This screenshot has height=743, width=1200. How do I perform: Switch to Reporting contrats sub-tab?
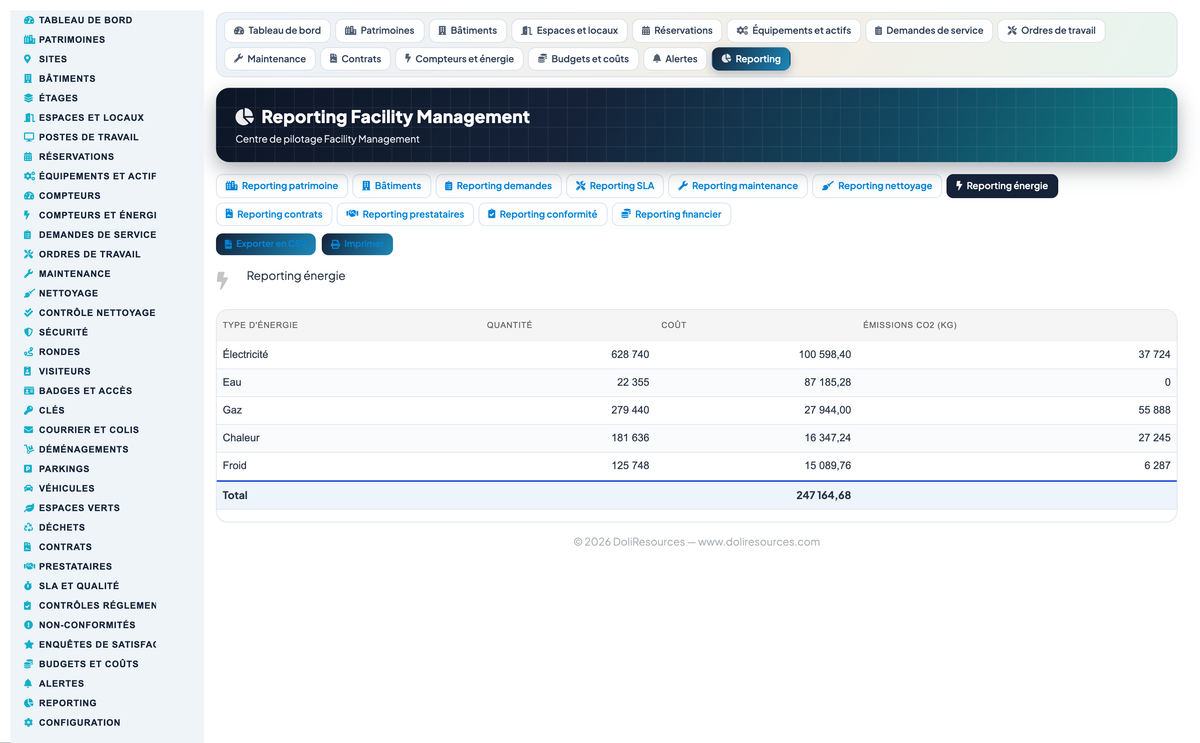pos(274,214)
